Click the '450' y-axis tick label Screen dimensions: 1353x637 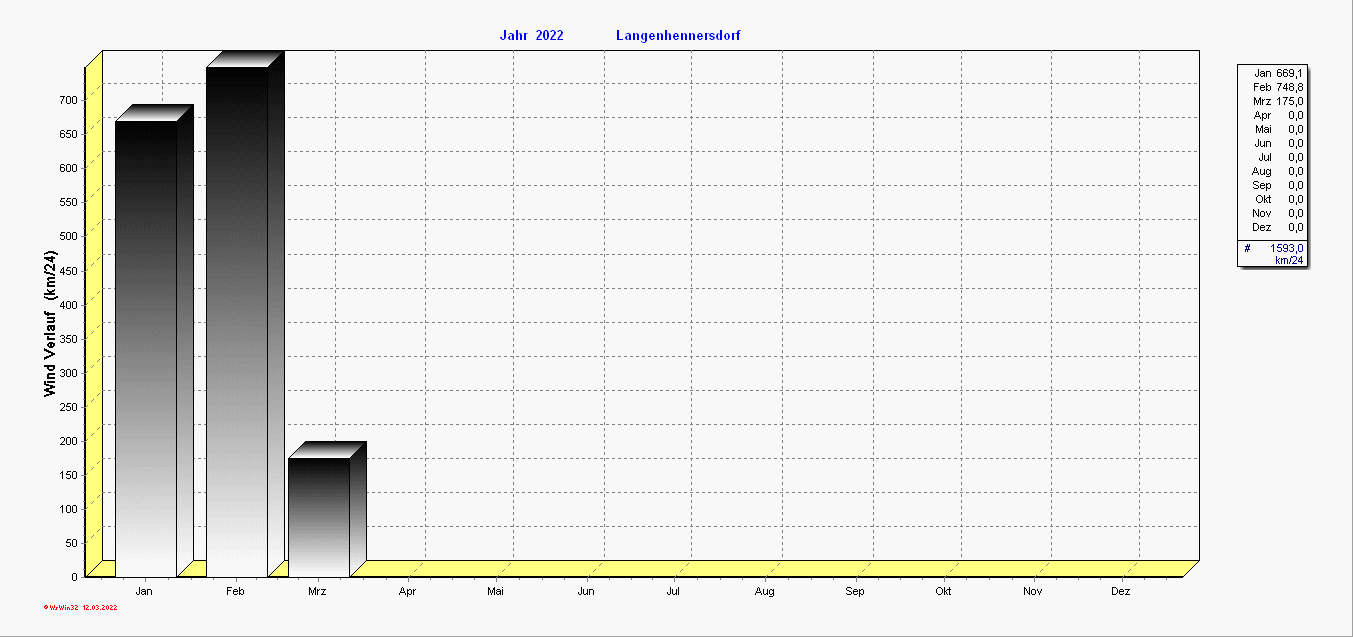click(x=68, y=270)
